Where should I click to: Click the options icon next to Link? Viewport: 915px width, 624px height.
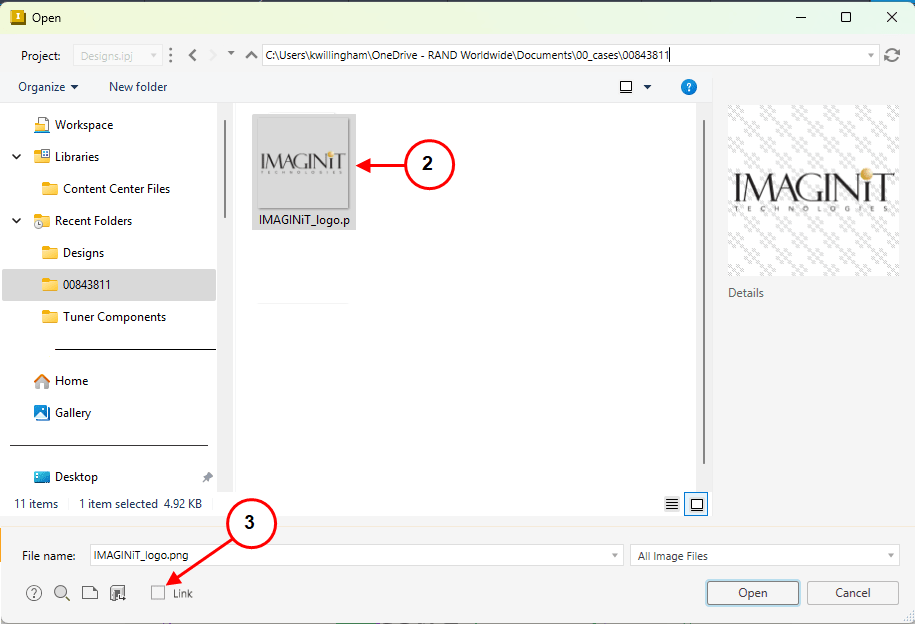pyautogui.click(x=118, y=594)
